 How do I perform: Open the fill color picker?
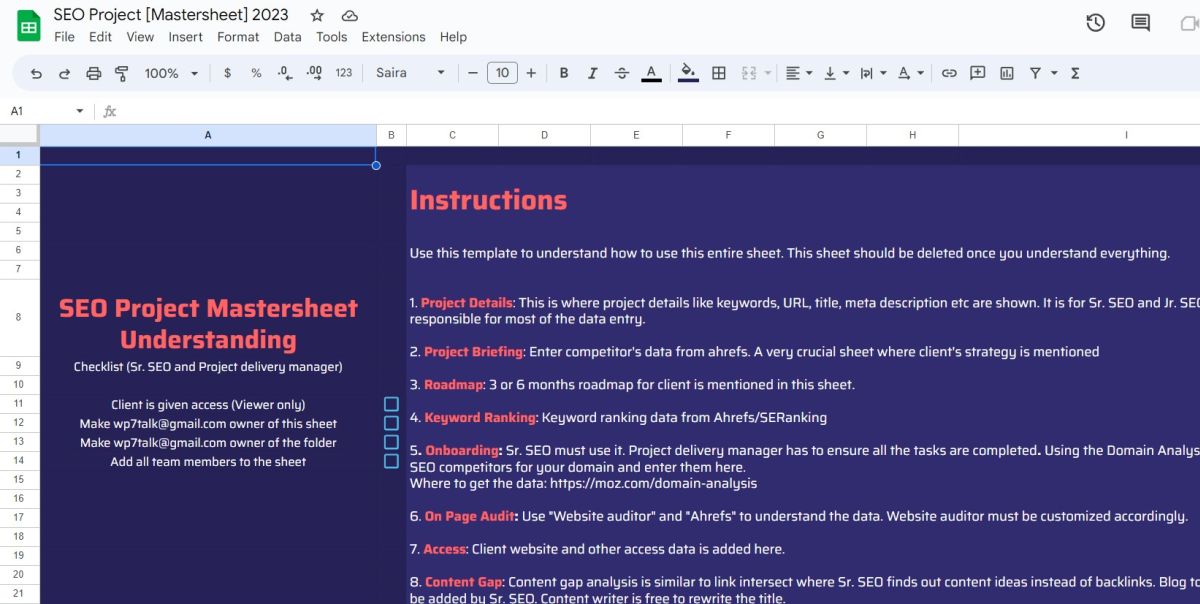[687, 73]
